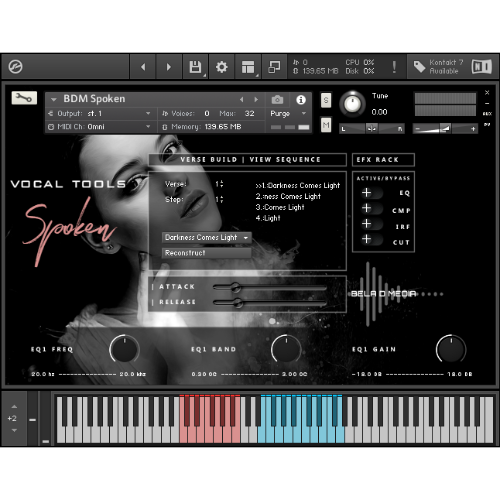Screen dimensions: 500x500
Task: Click the minimized view windows icon
Action: point(274,67)
